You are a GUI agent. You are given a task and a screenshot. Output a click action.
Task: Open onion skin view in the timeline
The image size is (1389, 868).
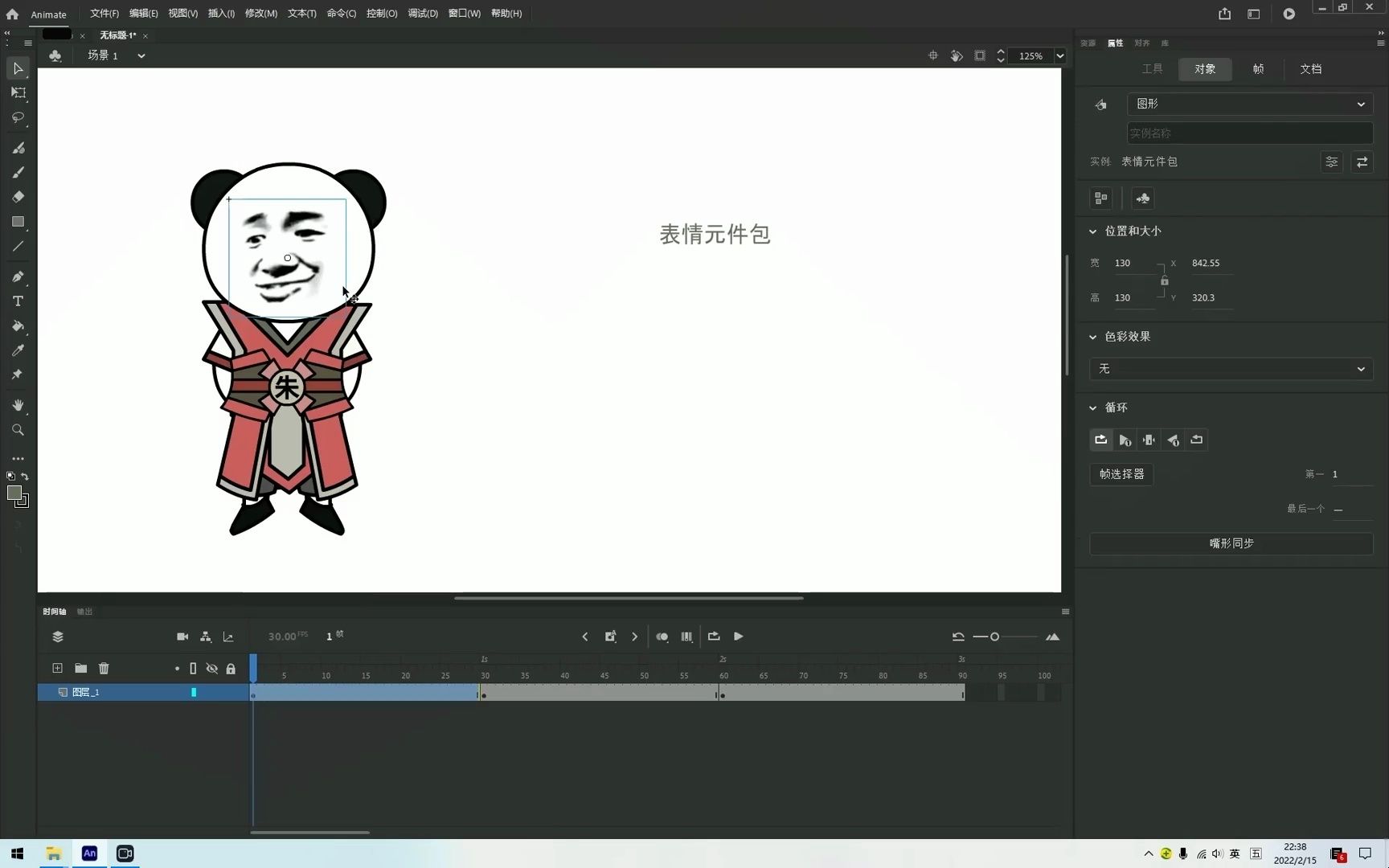tap(662, 636)
